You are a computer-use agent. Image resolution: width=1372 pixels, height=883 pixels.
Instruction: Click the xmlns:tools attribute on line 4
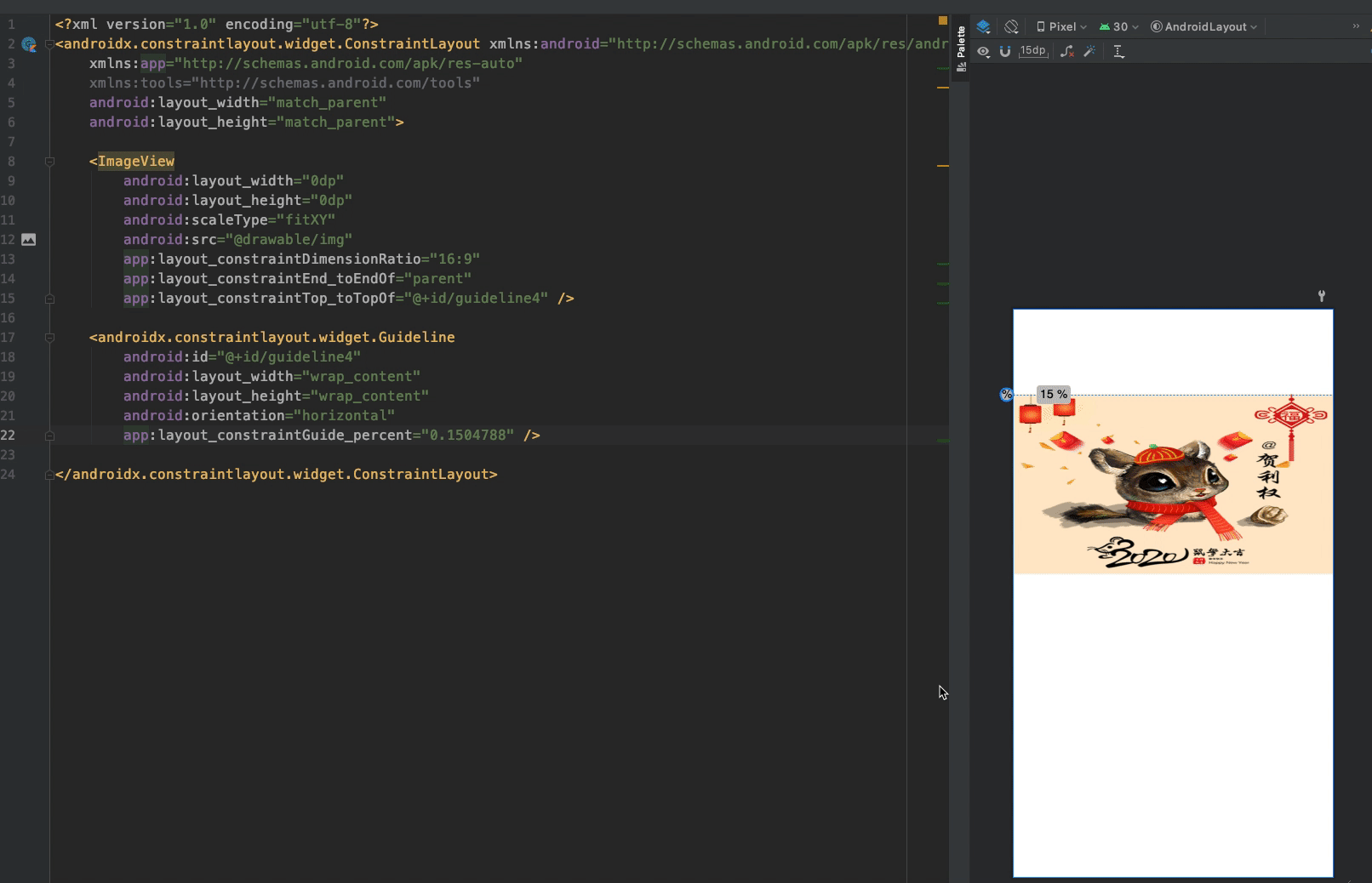(x=284, y=83)
